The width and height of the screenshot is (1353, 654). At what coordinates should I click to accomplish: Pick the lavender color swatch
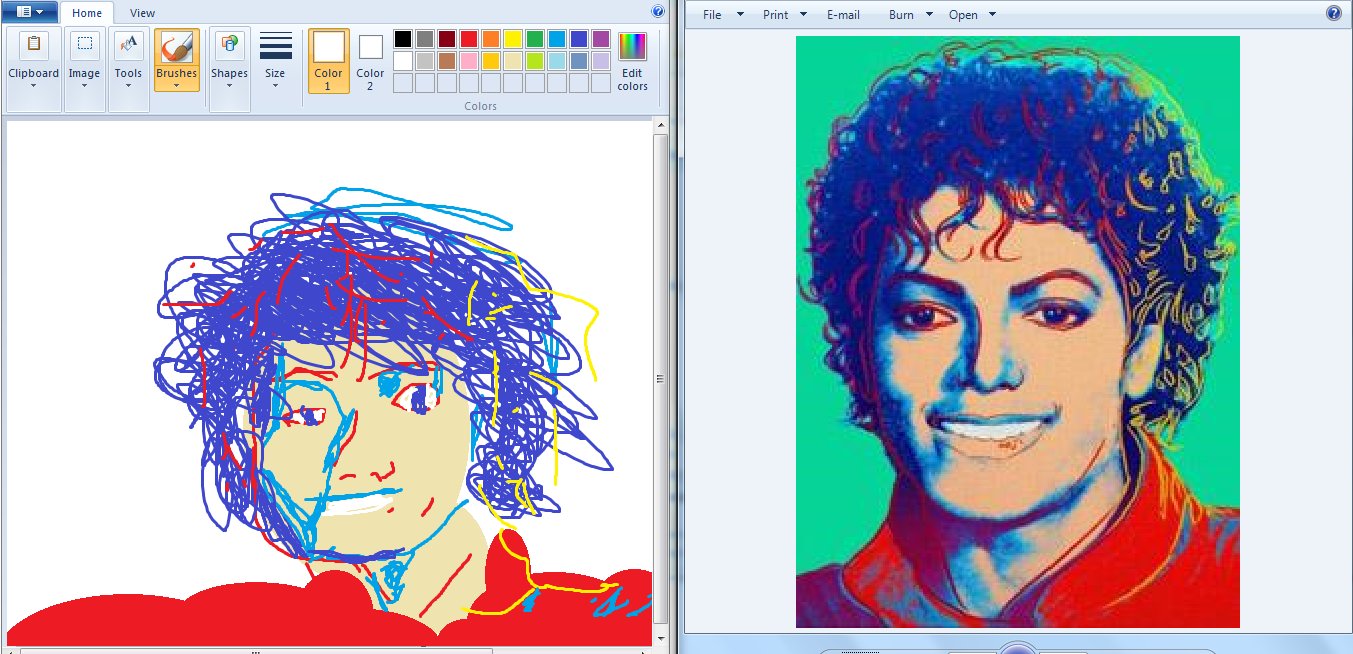point(600,61)
